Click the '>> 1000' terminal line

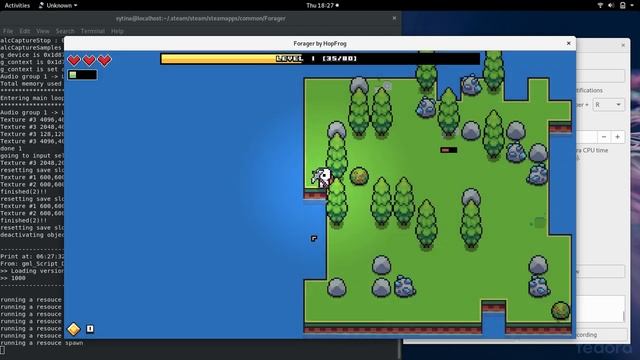[13, 278]
